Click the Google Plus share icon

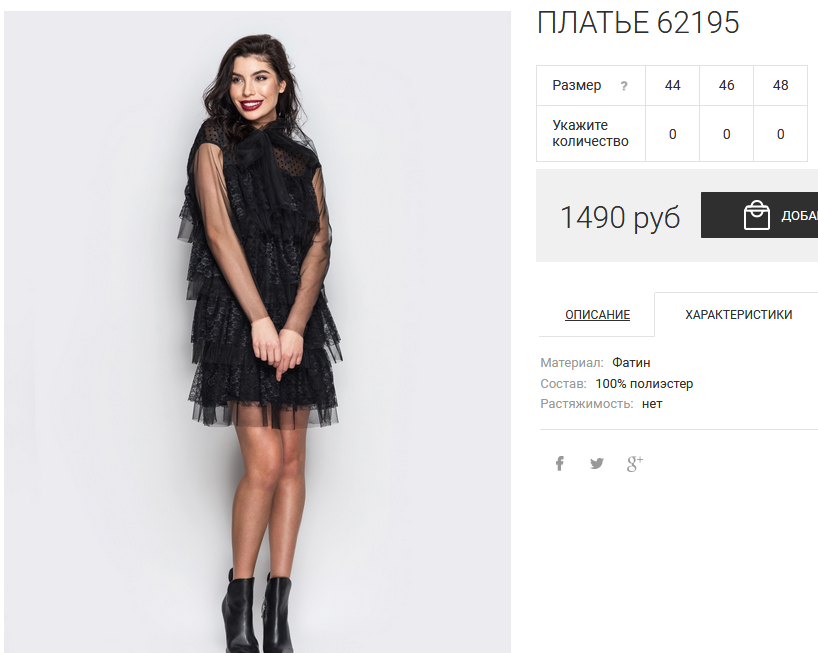[634, 463]
